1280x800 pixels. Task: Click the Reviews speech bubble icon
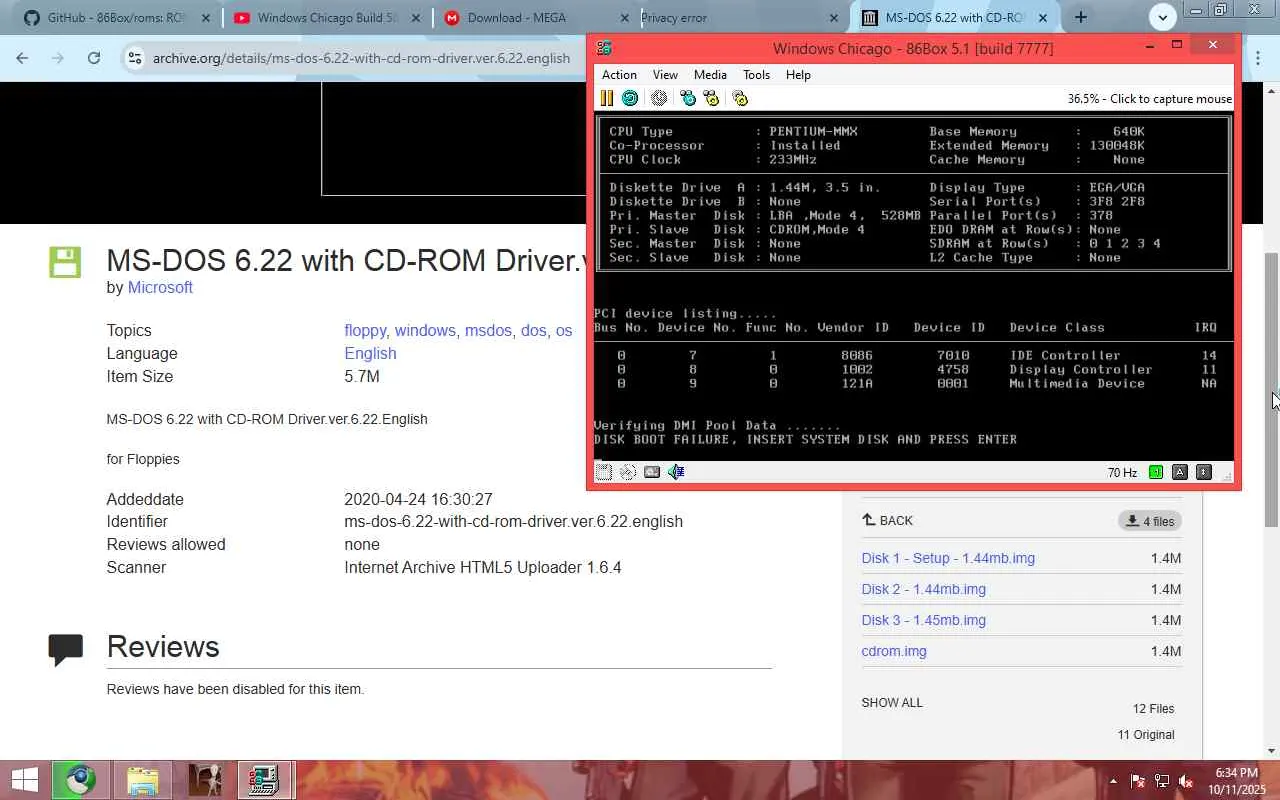click(65, 648)
